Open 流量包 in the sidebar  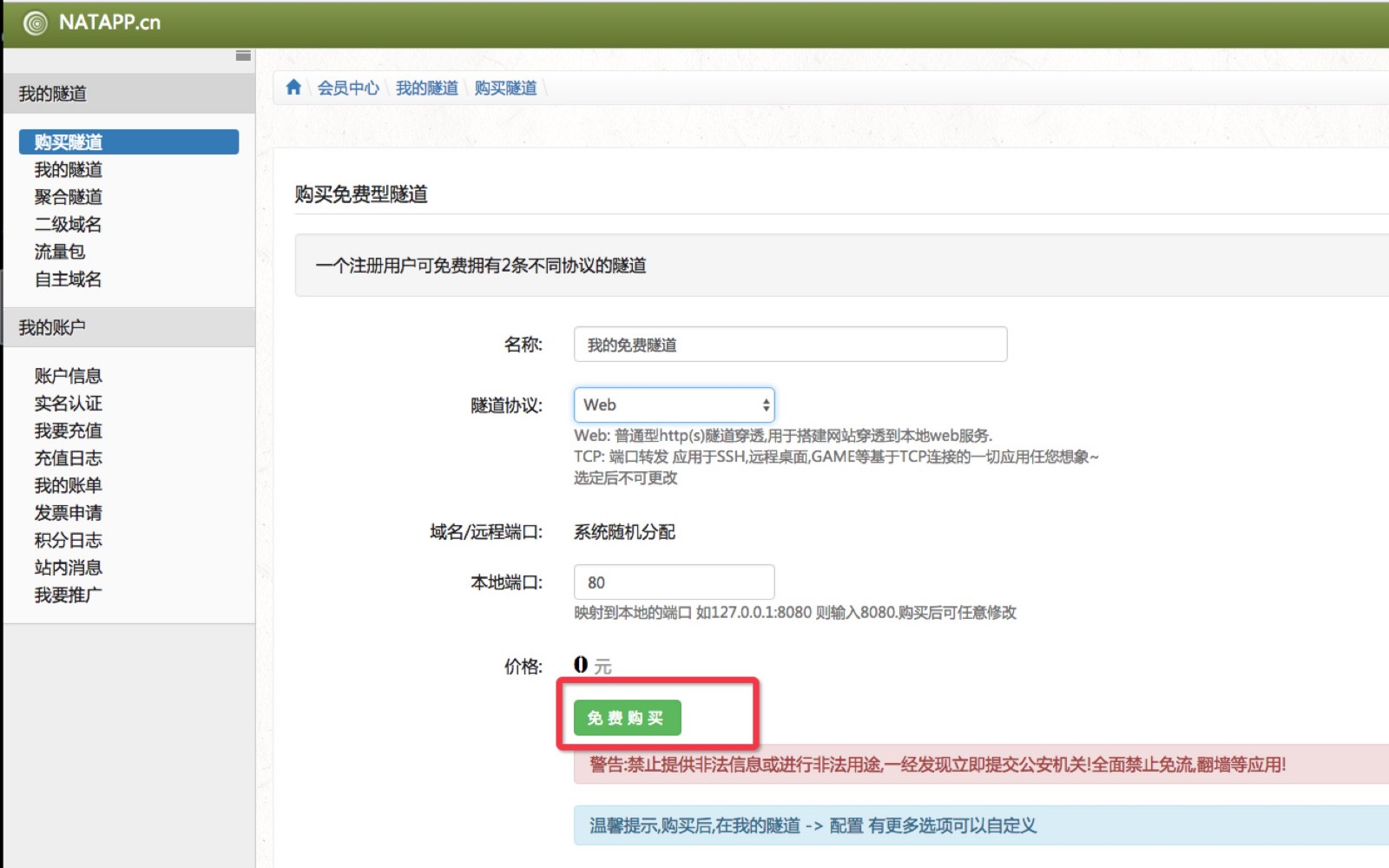[x=60, y=252]
